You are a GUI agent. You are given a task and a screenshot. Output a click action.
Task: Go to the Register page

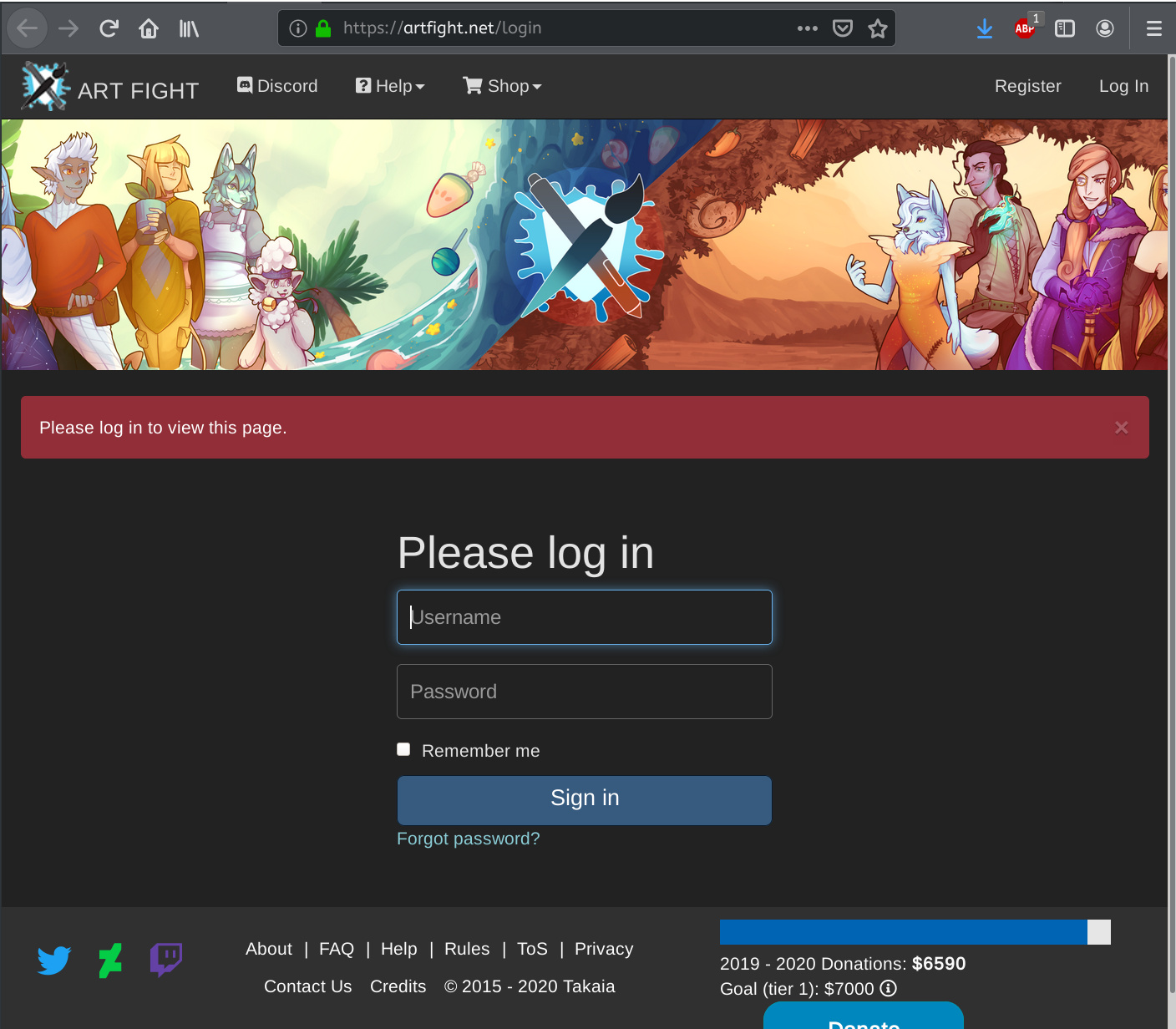1028,86
